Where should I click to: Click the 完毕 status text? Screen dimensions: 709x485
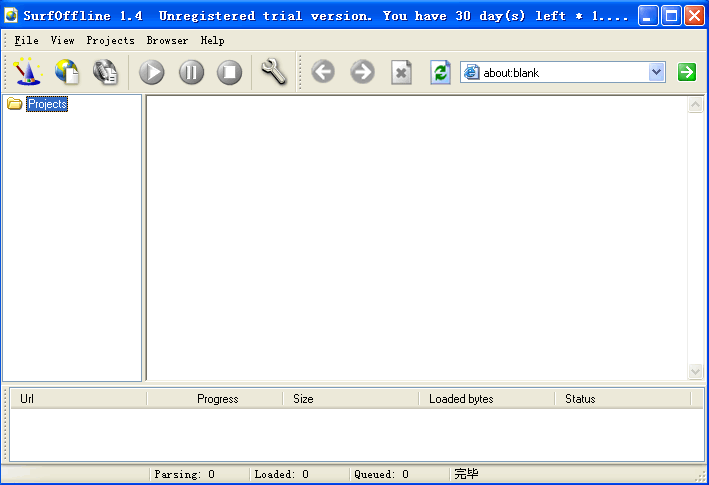(x=466, y=474)
